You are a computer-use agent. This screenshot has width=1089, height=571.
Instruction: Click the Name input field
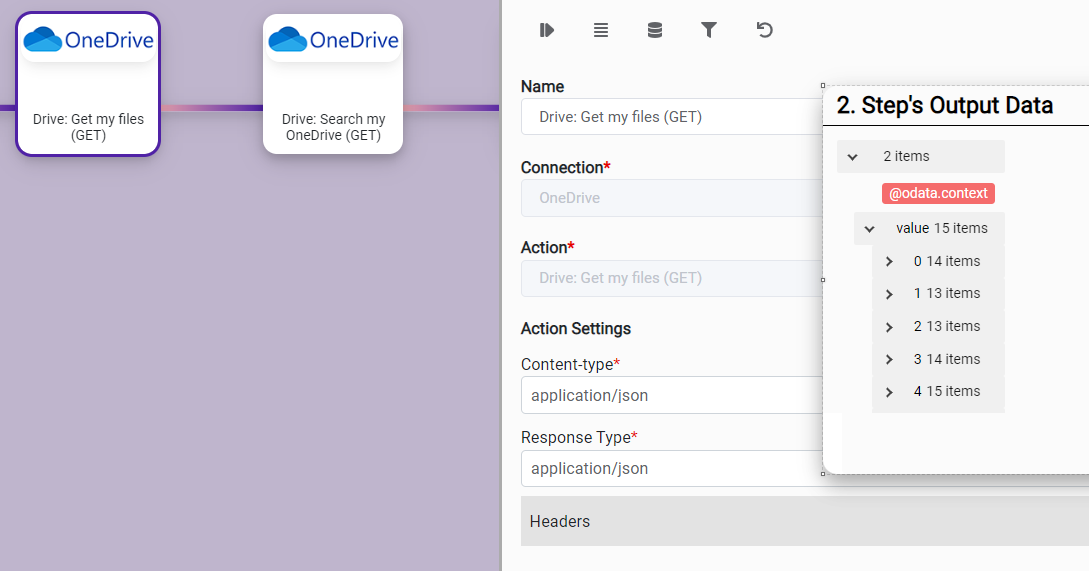670,117
